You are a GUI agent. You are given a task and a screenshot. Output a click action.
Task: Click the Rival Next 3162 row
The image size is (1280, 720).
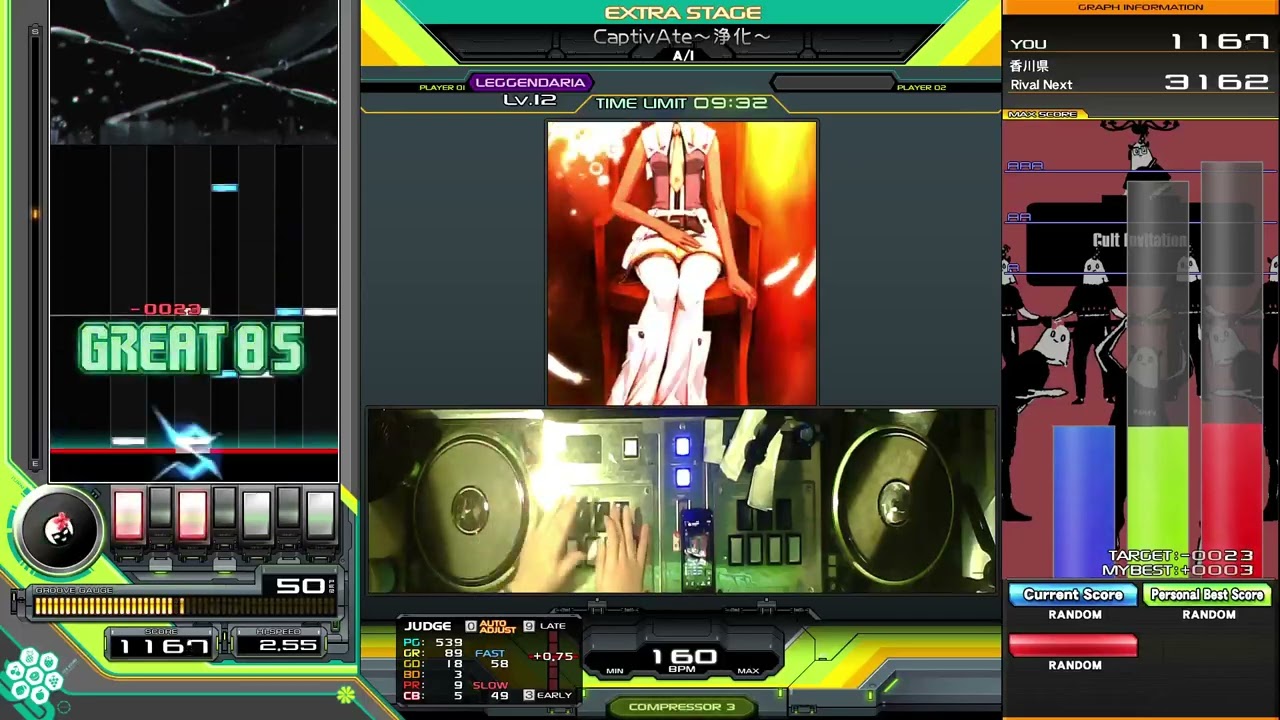pyautogui.click(x=1140, y=84)
